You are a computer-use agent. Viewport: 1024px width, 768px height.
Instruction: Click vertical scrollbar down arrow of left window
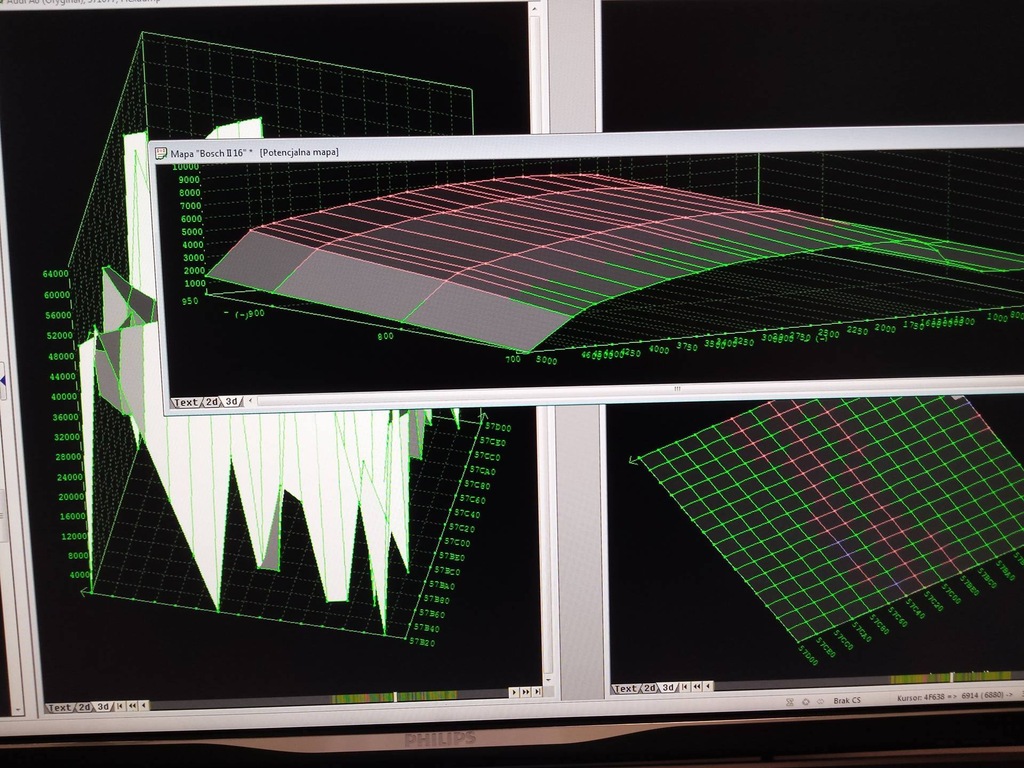click(x=549, y=680)
